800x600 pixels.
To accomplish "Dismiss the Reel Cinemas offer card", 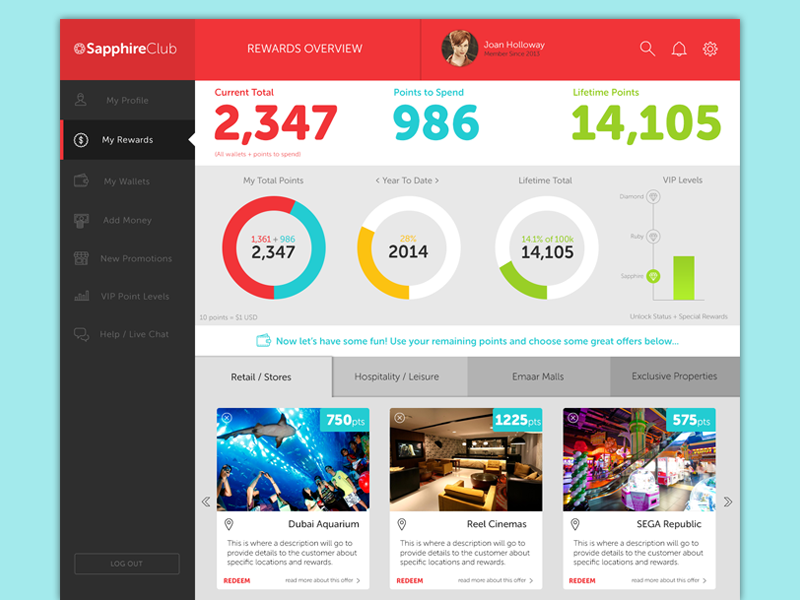I will tap(400, 418).
